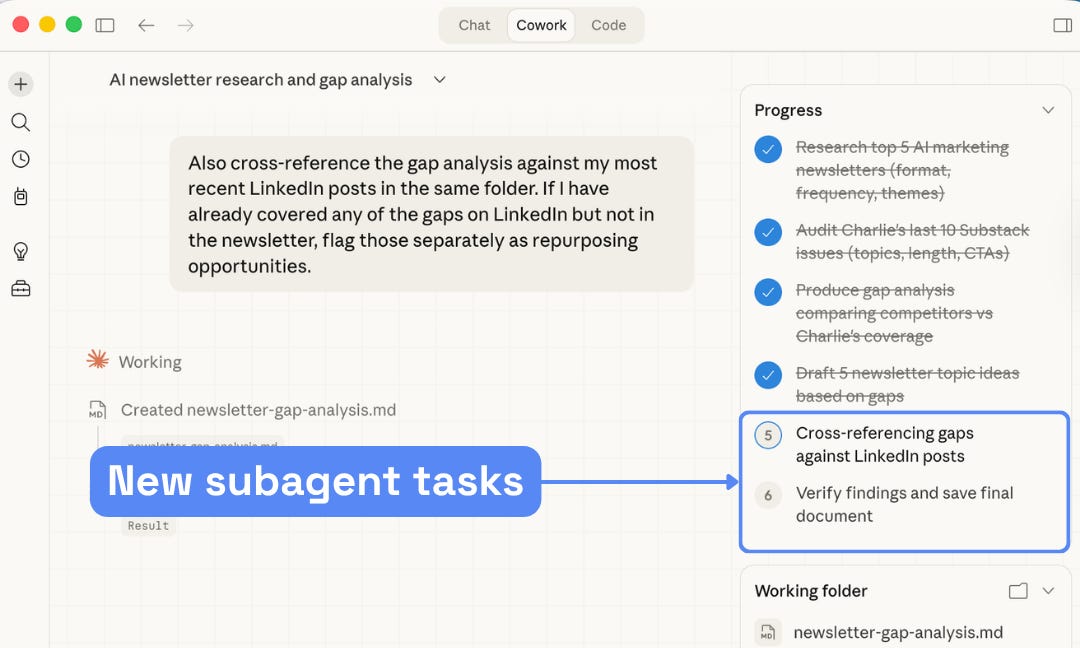Toggle the right side panel icon
The height and width of the screenshot is (648, 1080).
click(x=1062, y=25)
